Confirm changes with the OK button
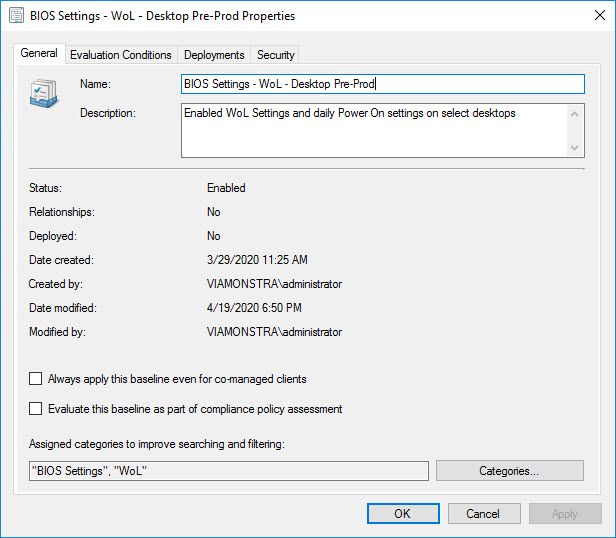 click(x=402, y=514)
